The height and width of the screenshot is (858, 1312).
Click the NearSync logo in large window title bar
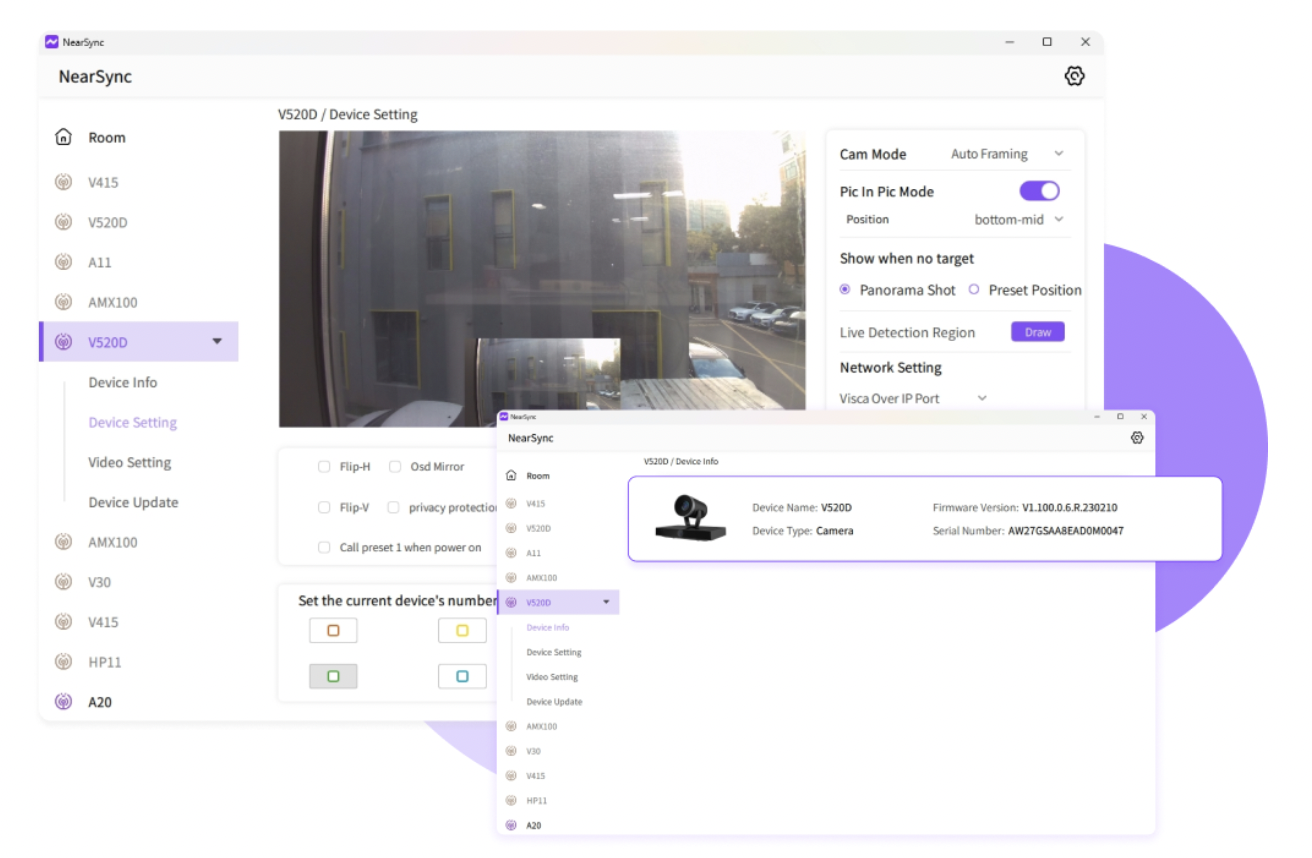(x=52, y=42)
